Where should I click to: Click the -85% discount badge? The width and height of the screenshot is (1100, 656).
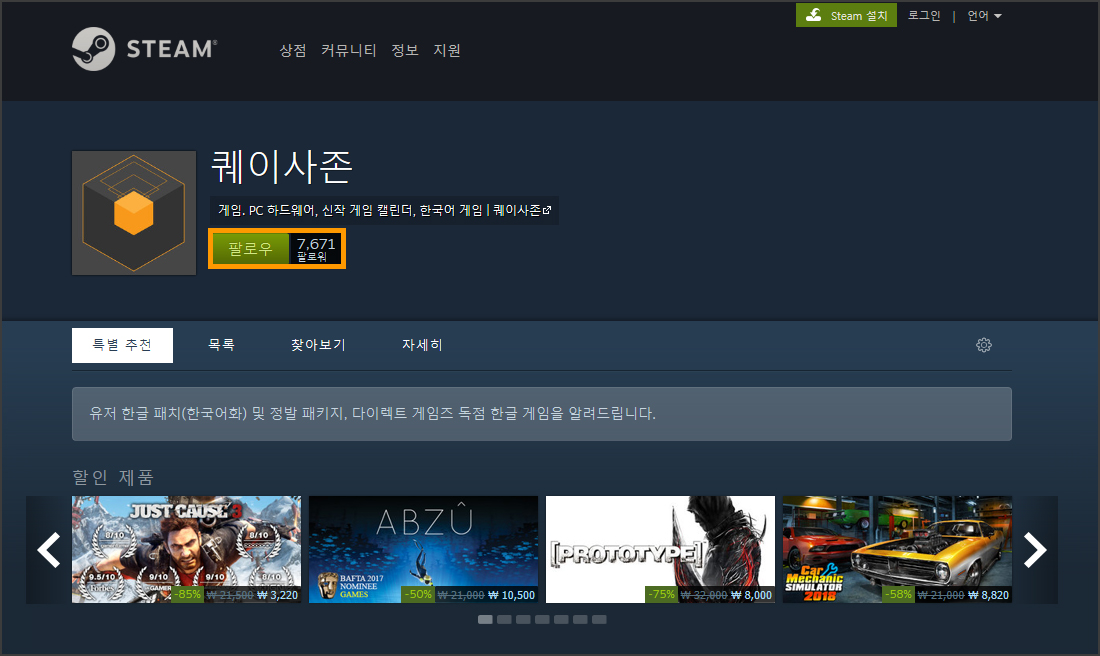click(x=187, y=594)
